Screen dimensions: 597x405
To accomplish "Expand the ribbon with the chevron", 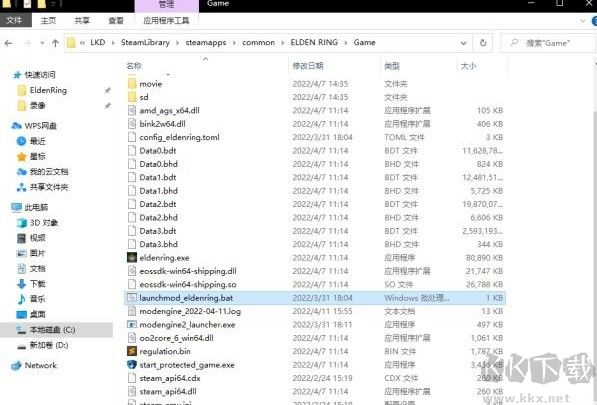I will 582,21.
